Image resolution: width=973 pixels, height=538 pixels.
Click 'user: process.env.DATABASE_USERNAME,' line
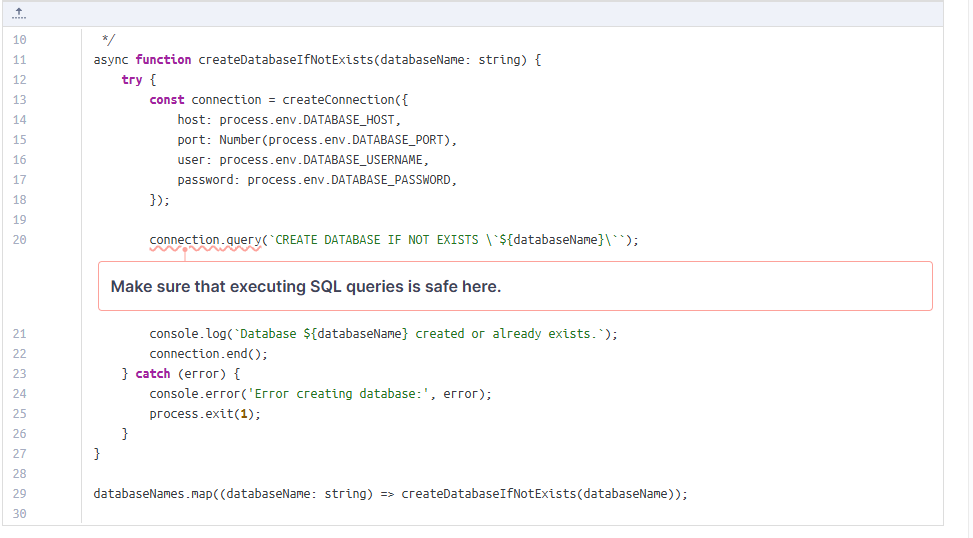(303, 160)
